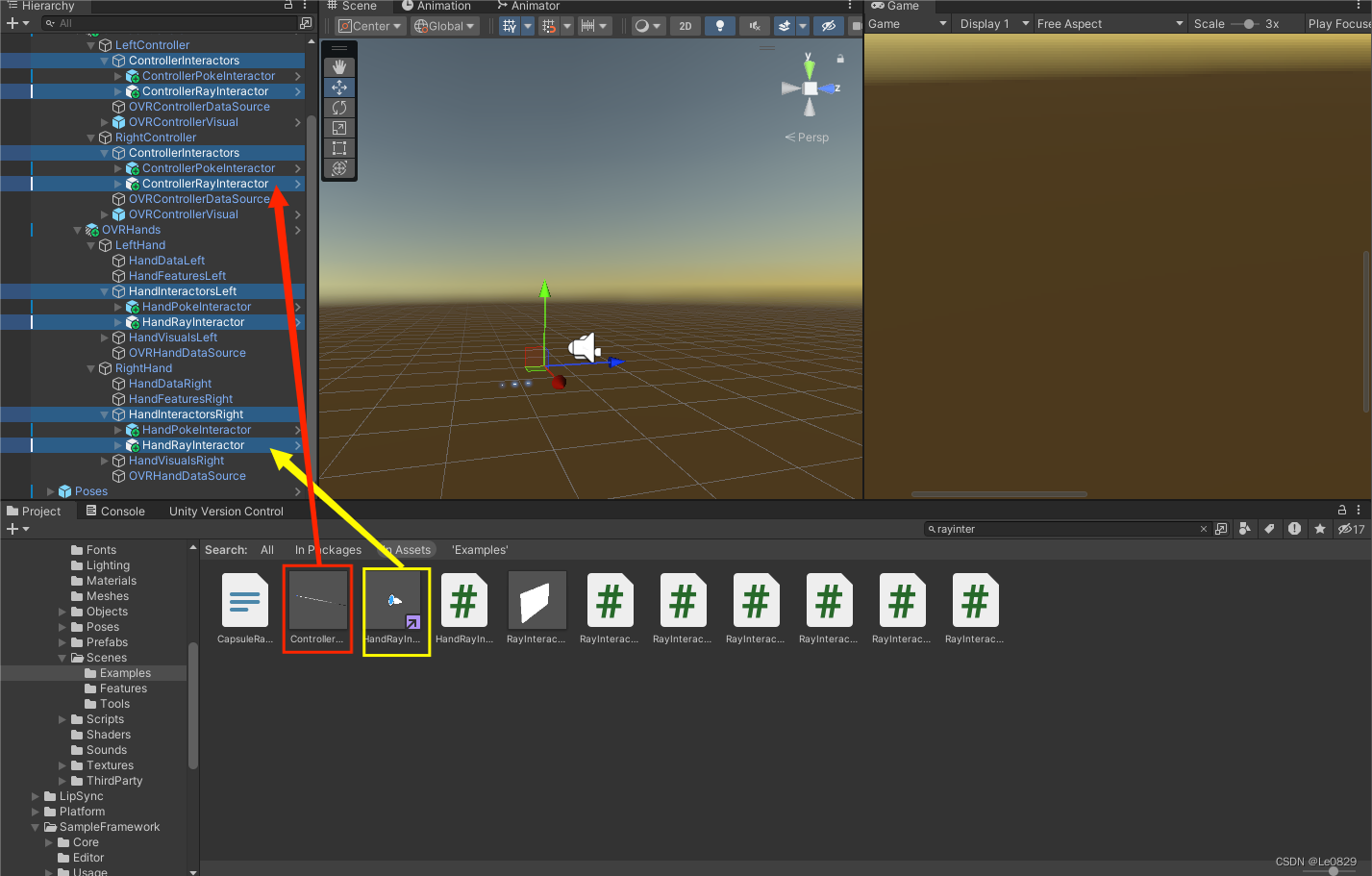This screenshot has height=876, width=1372.
Task: Select the HandRayInteractor prefab thumbnail
Action: pyautogui.click(x=396, y=601)
